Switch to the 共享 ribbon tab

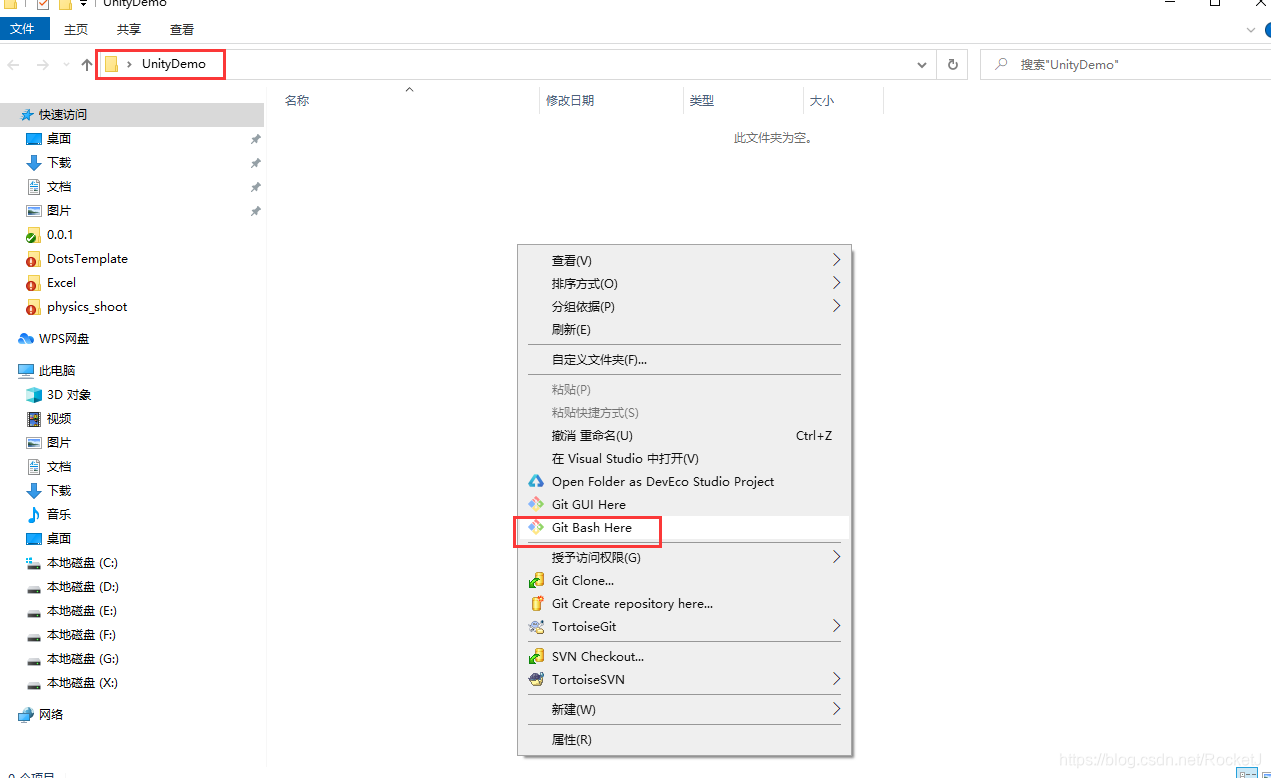pyautogui.click(x=129, y=30)
